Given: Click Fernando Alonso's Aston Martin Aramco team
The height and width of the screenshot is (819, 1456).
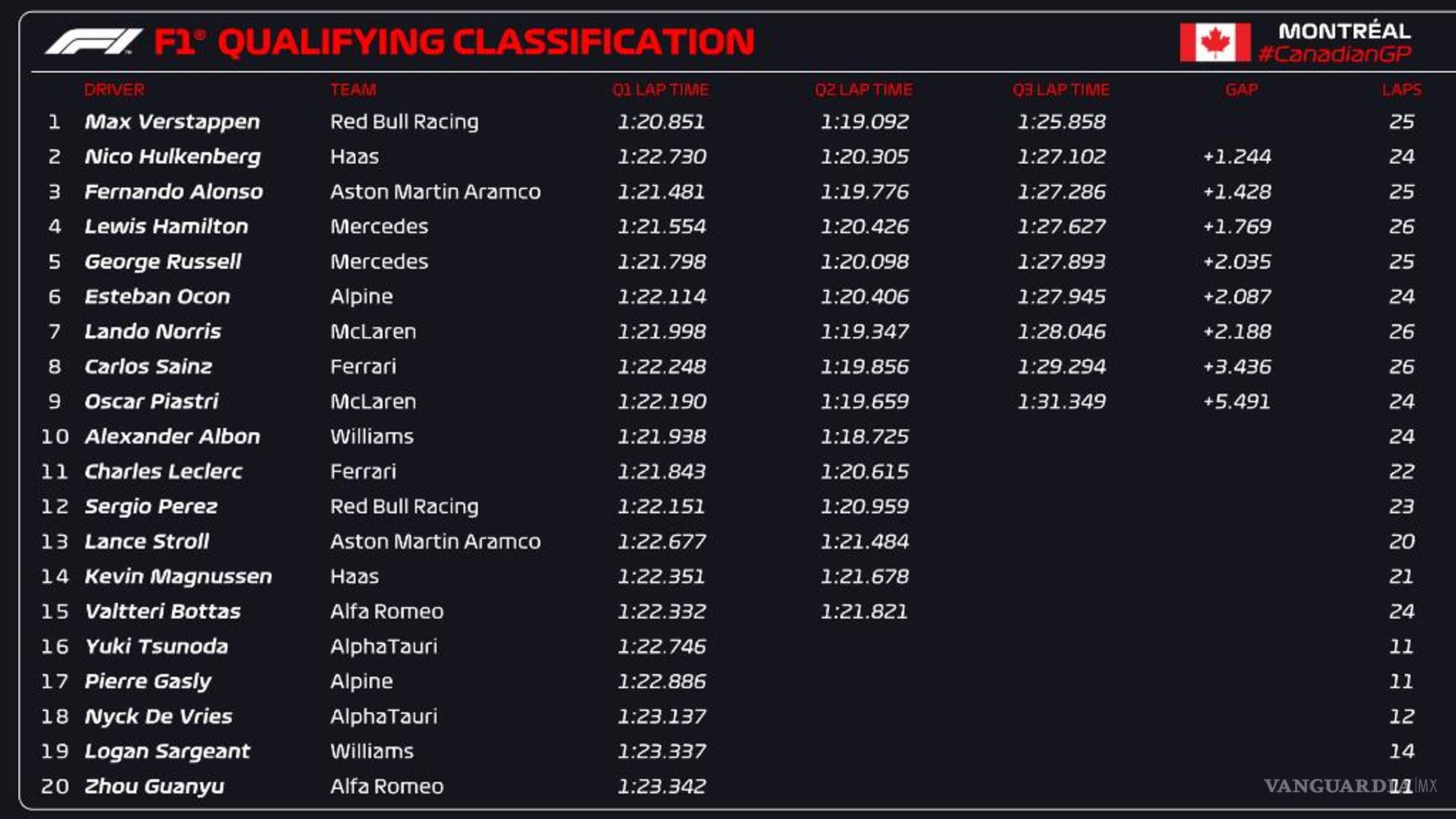Looking at the screenshot, I should [x=435, y=191].
